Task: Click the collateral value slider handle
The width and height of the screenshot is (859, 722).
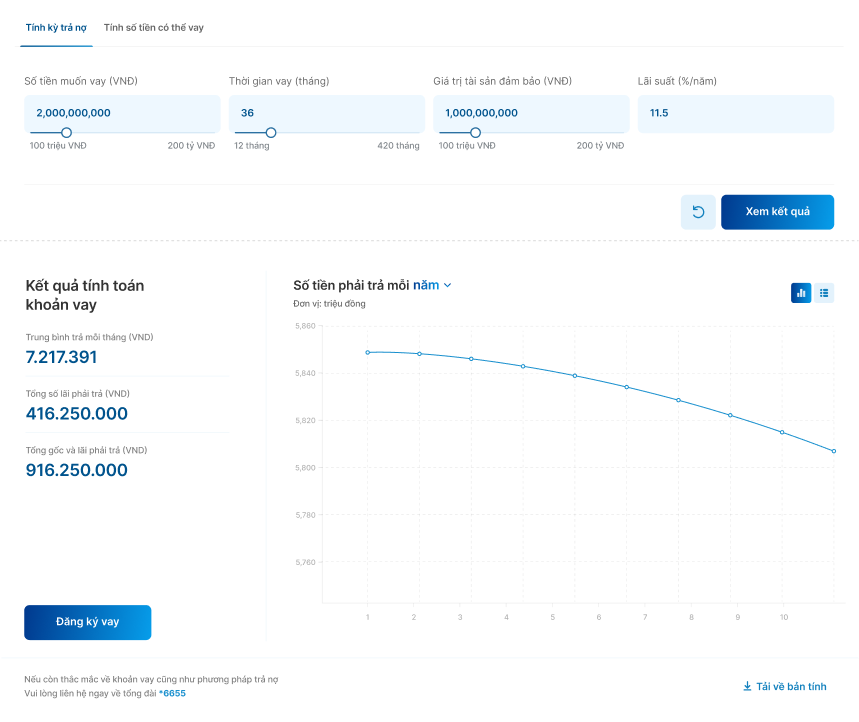Action: click(x=475, y=132)
